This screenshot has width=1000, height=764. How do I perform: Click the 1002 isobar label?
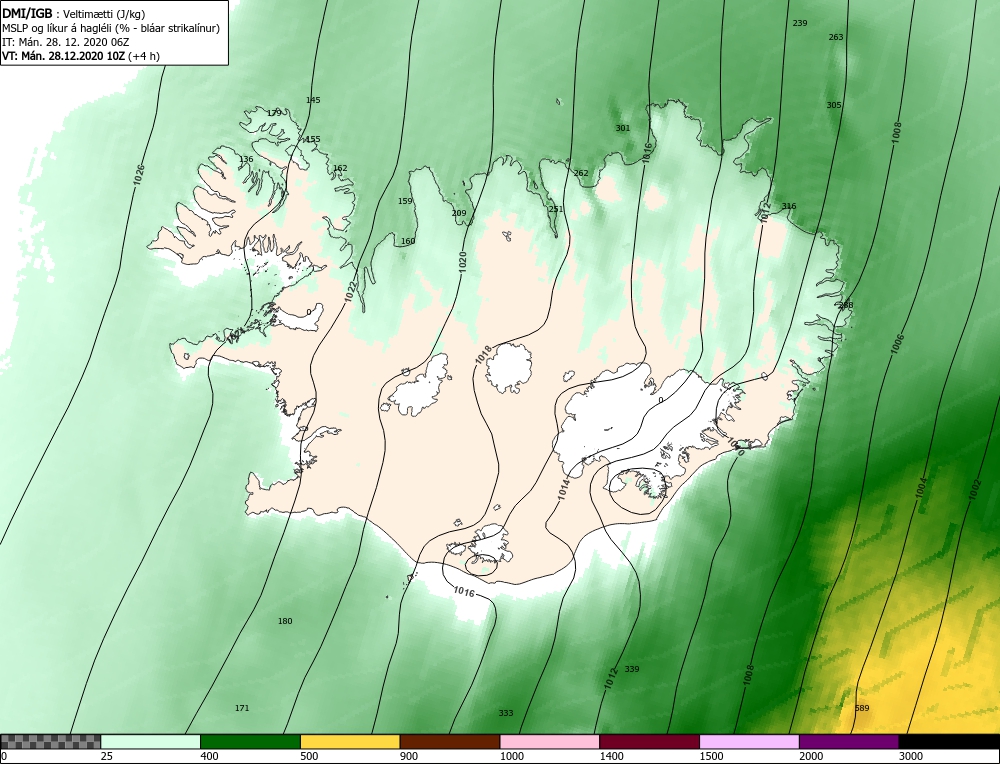[974, 492]
